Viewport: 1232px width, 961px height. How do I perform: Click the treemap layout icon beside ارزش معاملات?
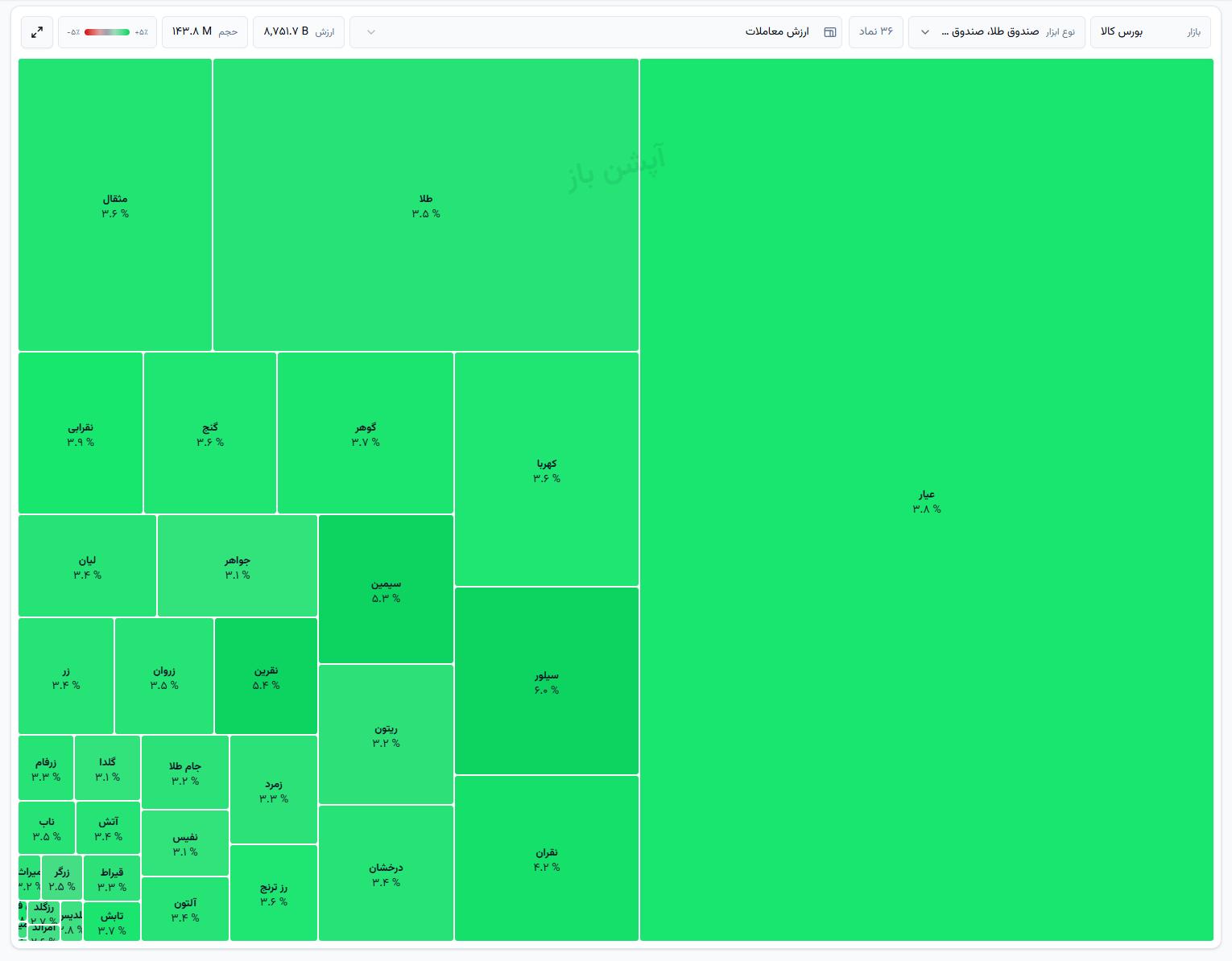829,32
